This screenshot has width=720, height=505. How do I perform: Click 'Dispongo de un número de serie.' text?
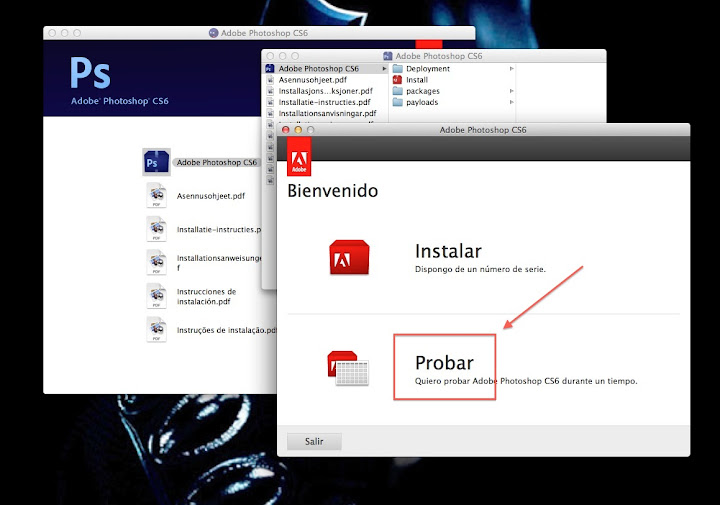click(480, 269)
